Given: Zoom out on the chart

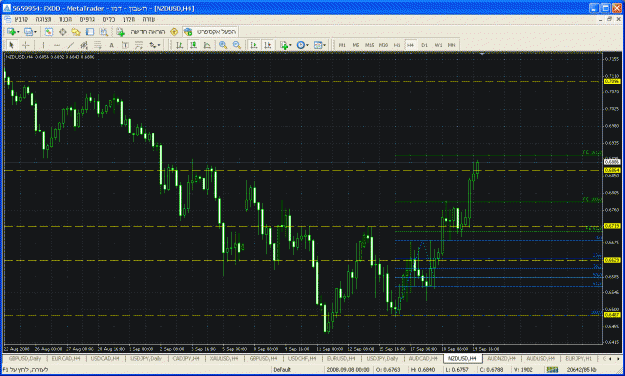Looking at the screenshot, I should (237, 45).
